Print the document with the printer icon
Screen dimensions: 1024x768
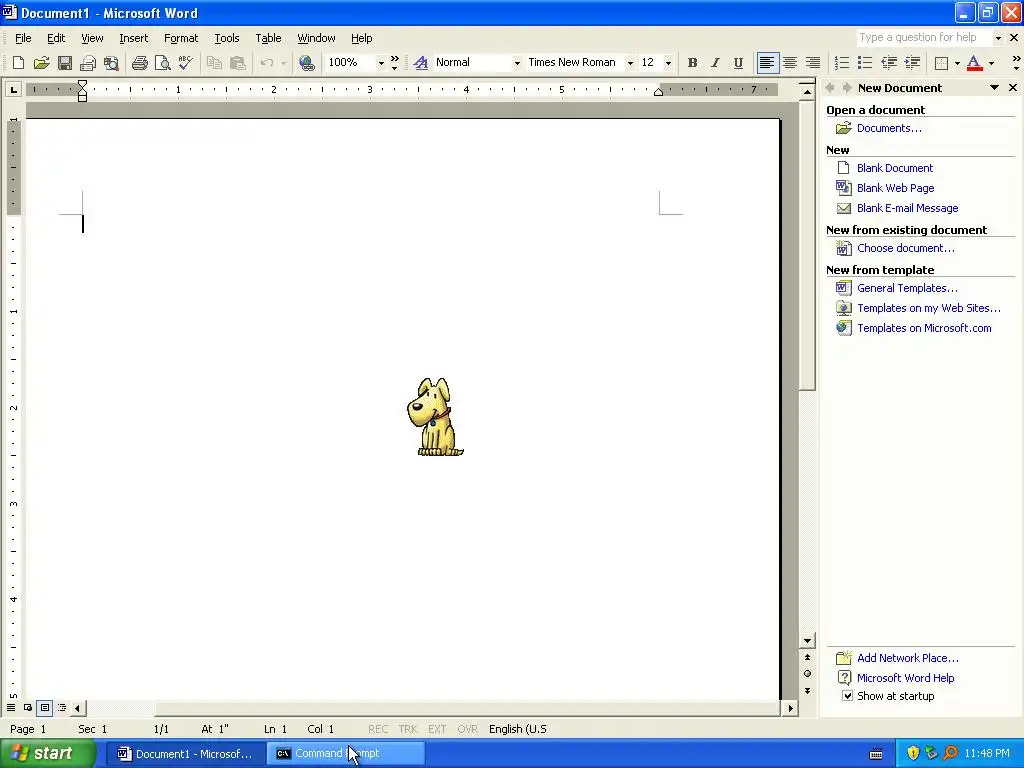140,63
